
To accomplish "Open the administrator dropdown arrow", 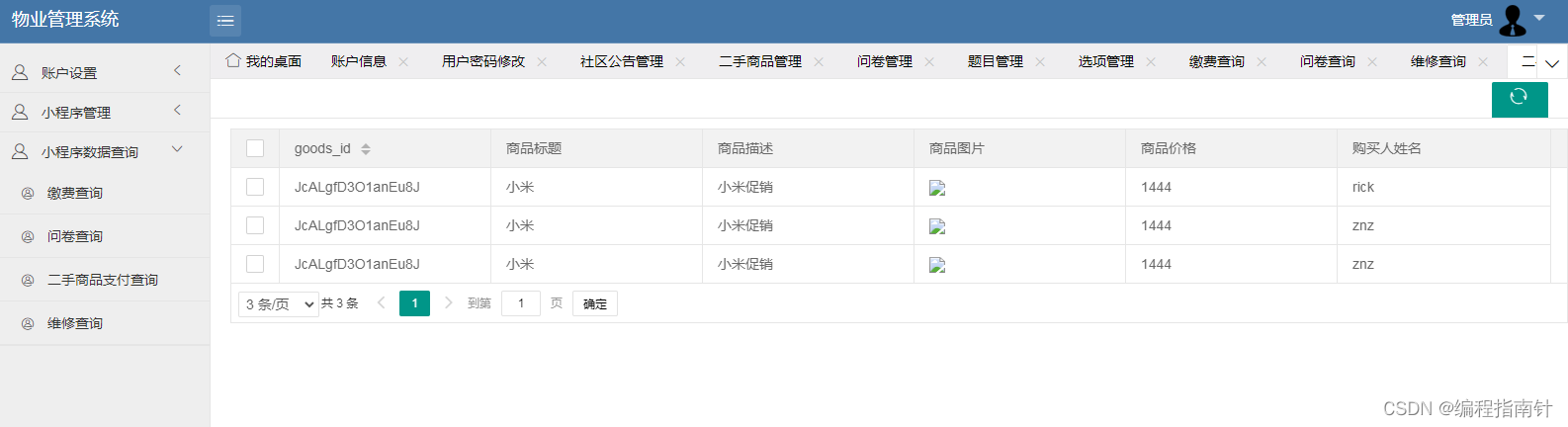I will [x=1539, y=18].
